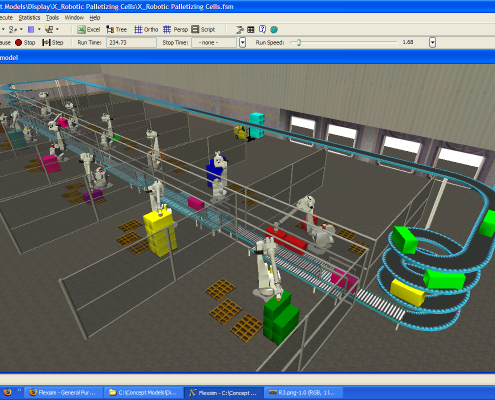
Task: Open the Excel interface toolbar button
Action: [89, 30]
